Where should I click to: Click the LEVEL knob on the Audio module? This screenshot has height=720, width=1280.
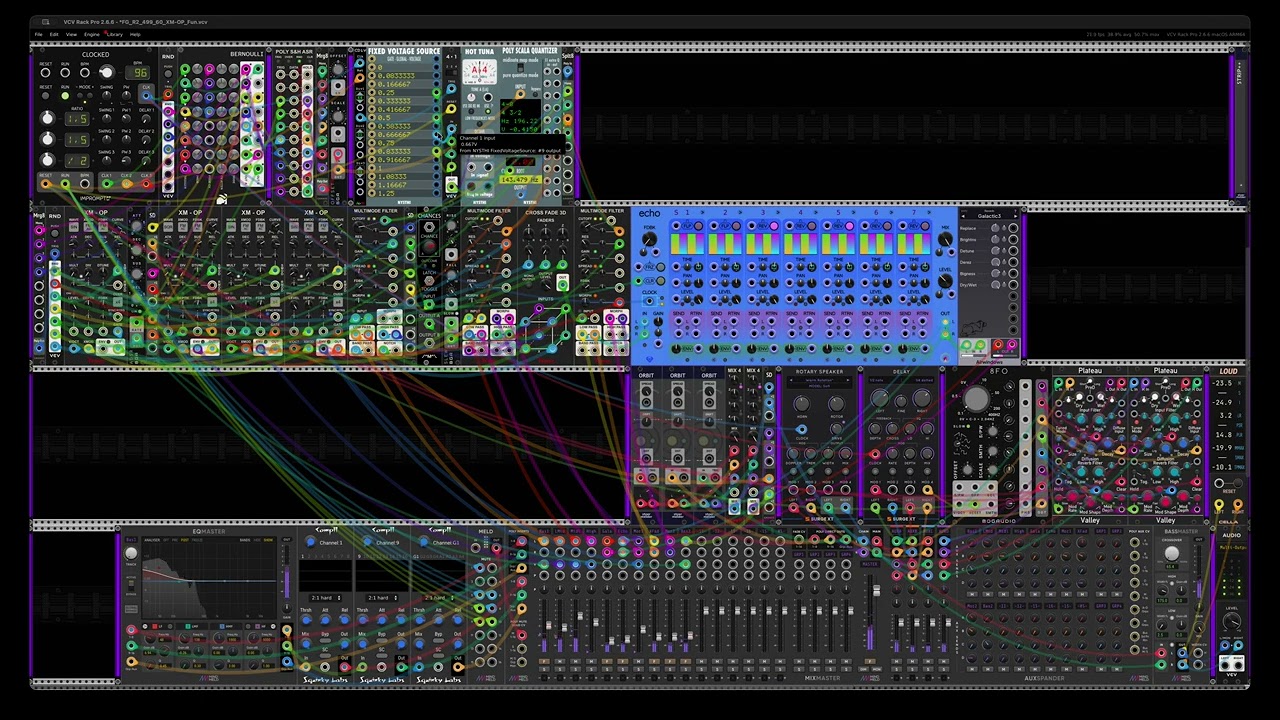(x=1231, y=621)
